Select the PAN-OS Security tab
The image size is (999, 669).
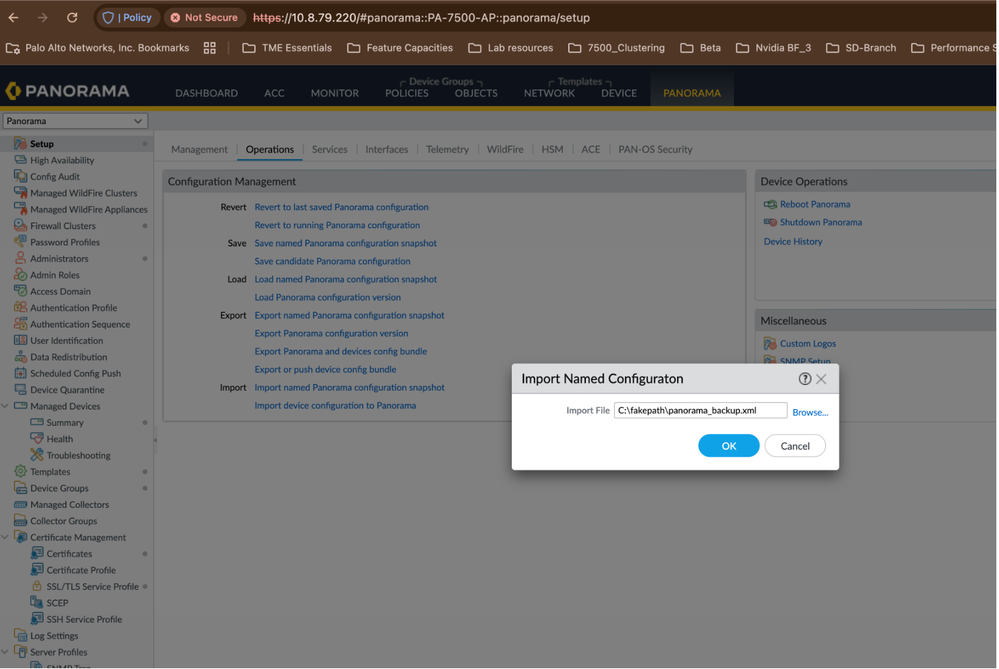click(x=655, y=149)
